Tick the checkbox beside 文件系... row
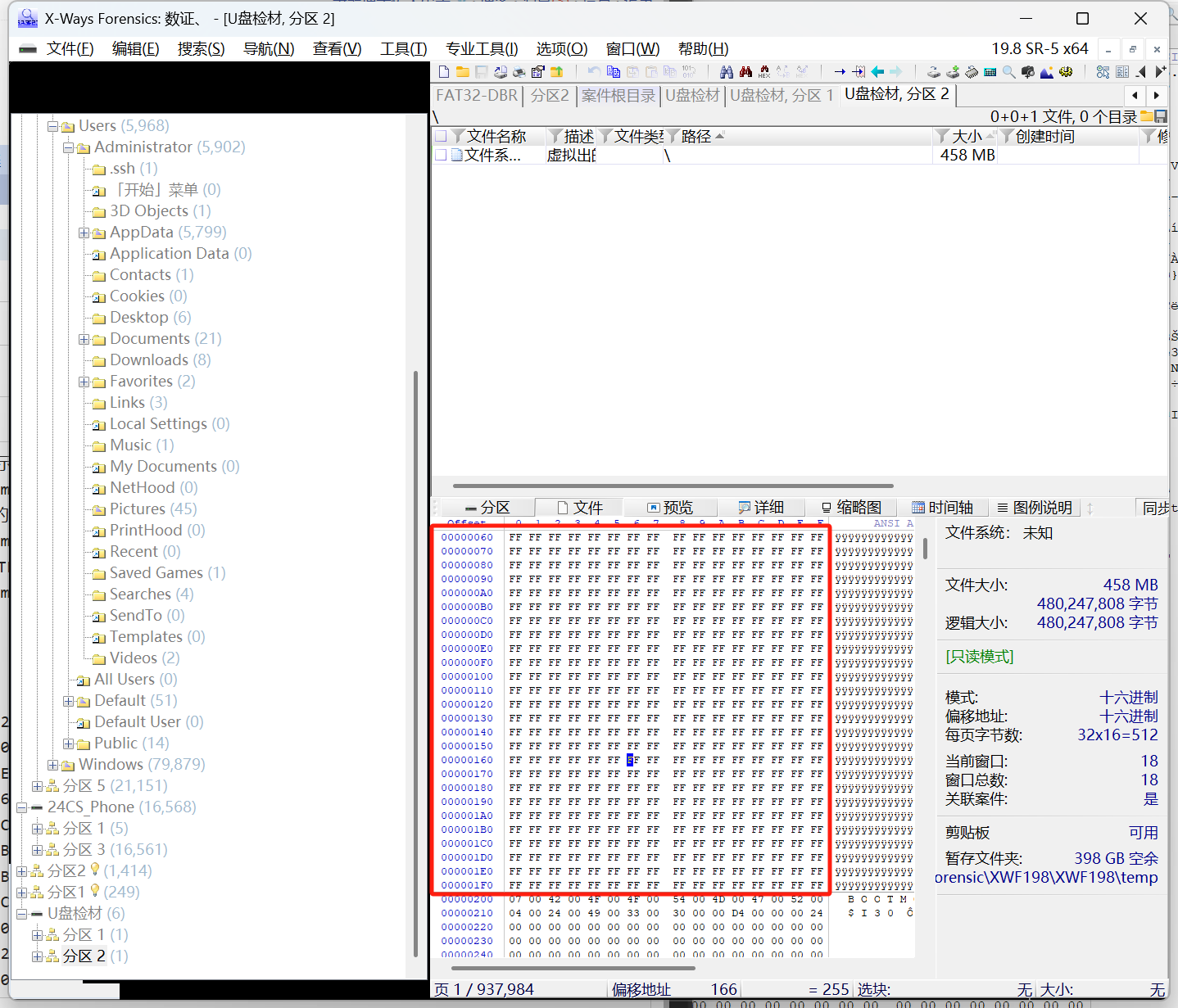The width and height of the screenshot is (1178, 1008). pos(442,155)
